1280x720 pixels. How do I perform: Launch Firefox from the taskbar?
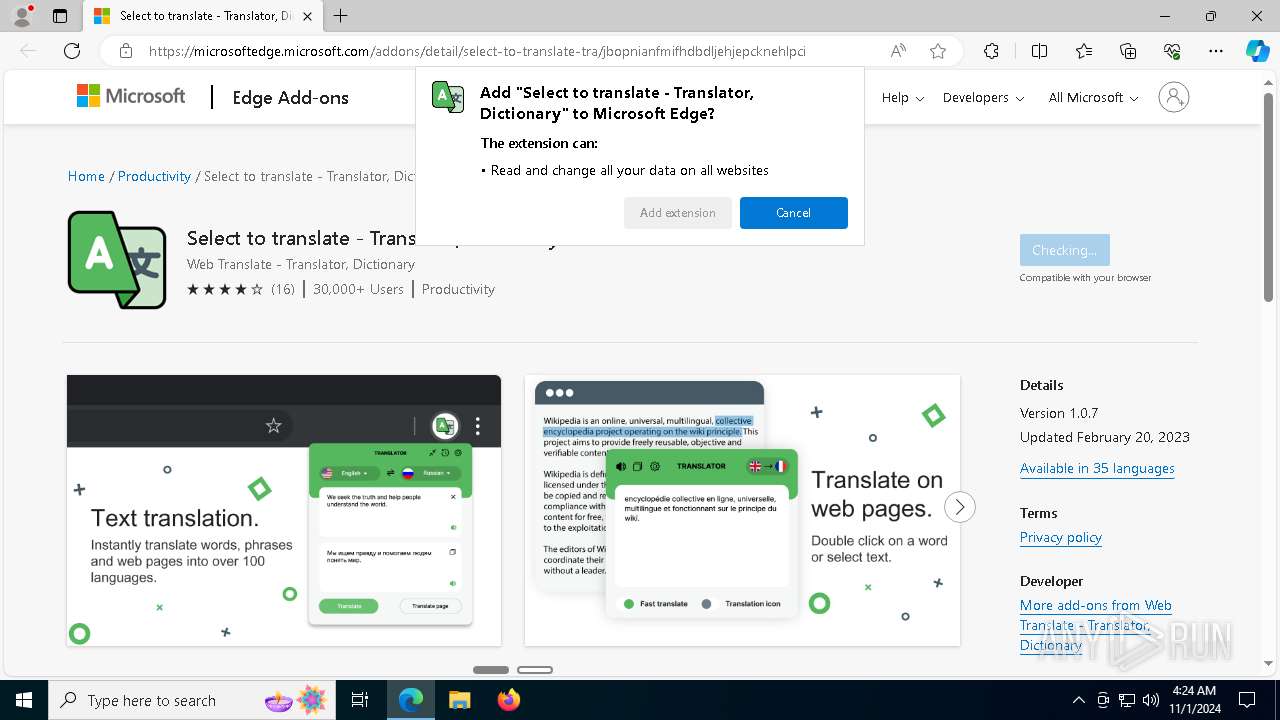(x=508, y=700)
